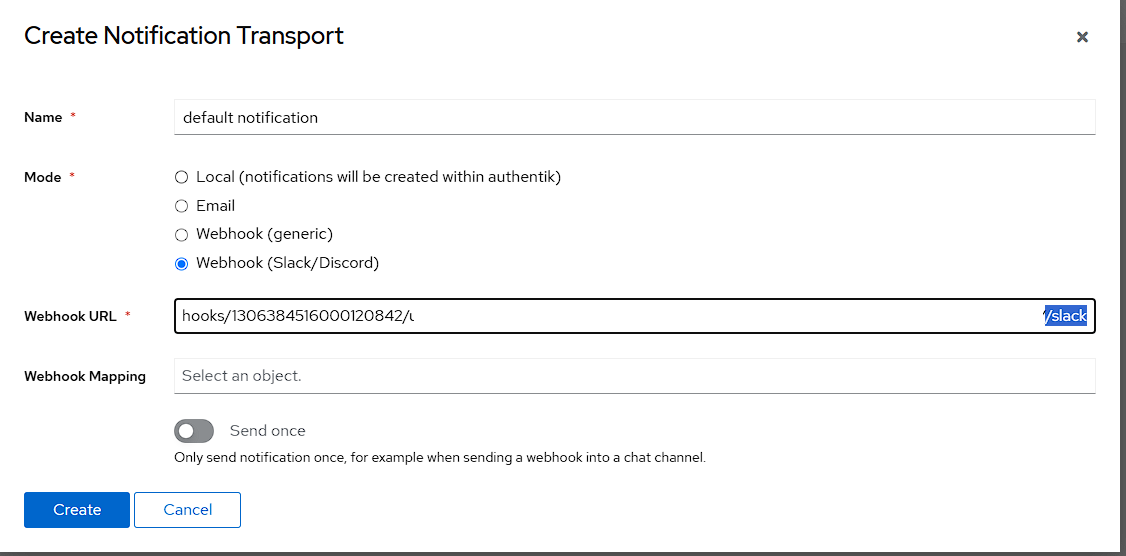This screenshot has width=1126, height=556.
Task: Close the Create Notification Transport dialog
Action: [x=1081, y=37]
